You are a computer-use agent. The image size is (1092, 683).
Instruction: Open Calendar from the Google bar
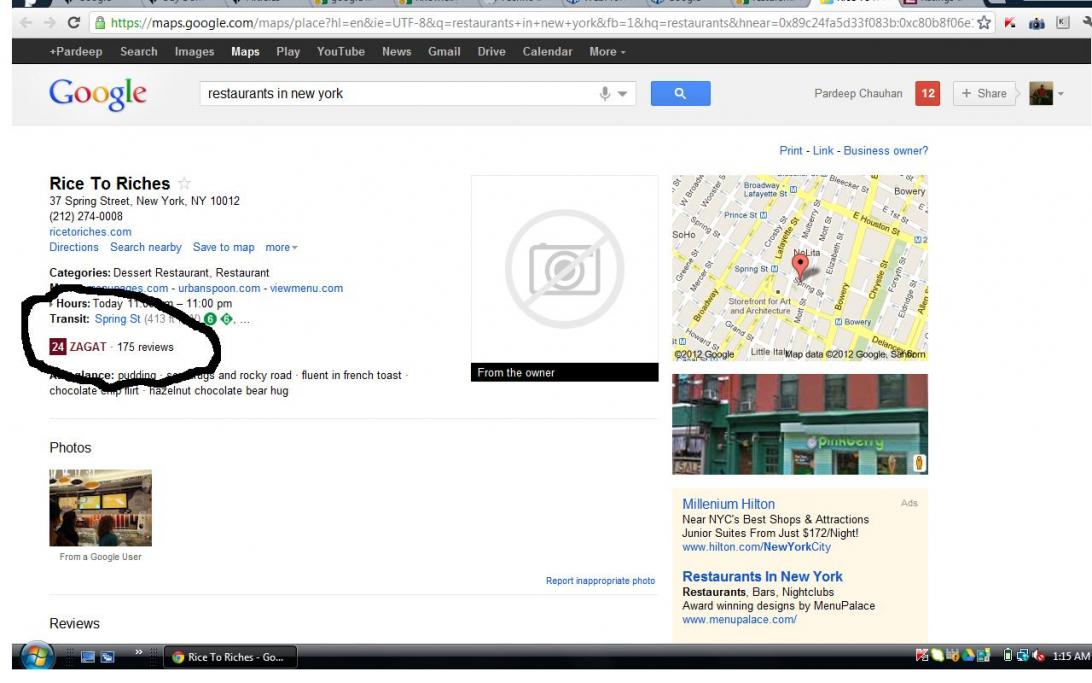coord(547,52)
